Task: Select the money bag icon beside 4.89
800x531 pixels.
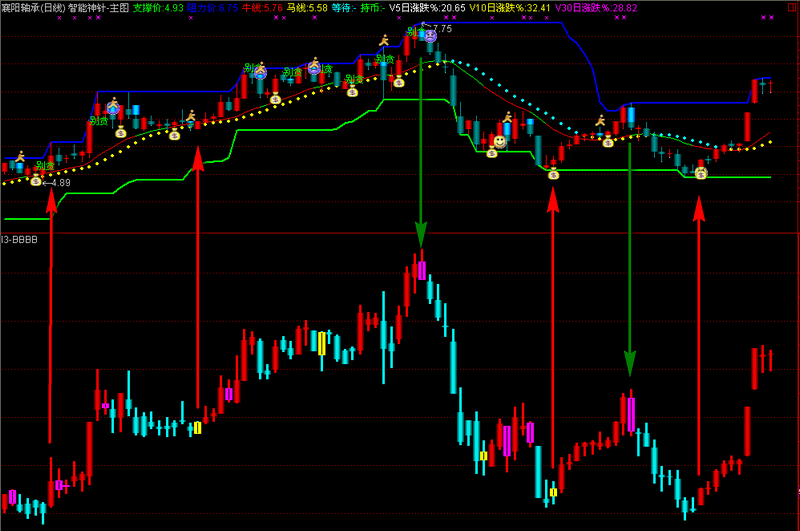Action: [x=36, y=180]
